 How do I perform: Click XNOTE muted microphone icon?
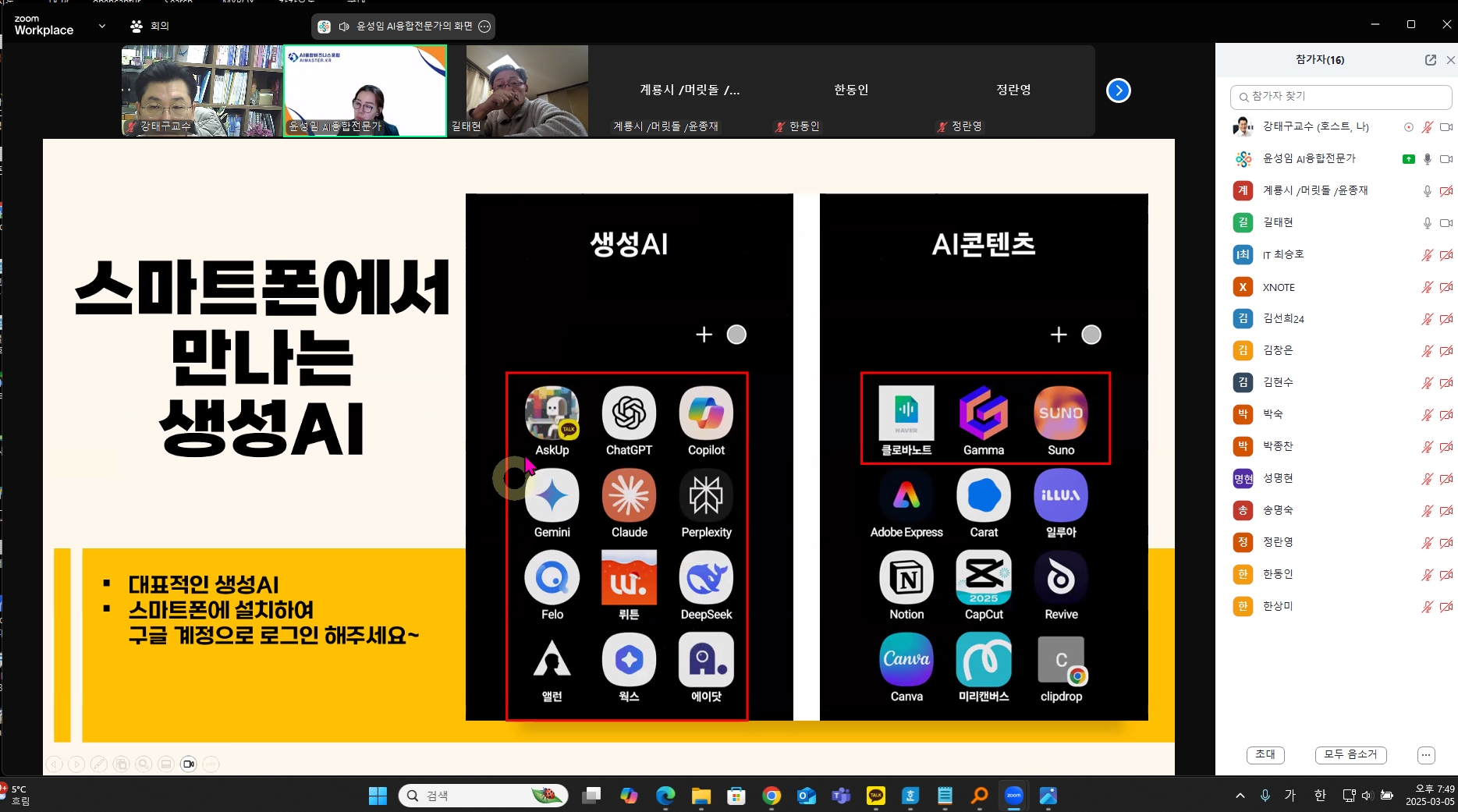pos(1428,287)
